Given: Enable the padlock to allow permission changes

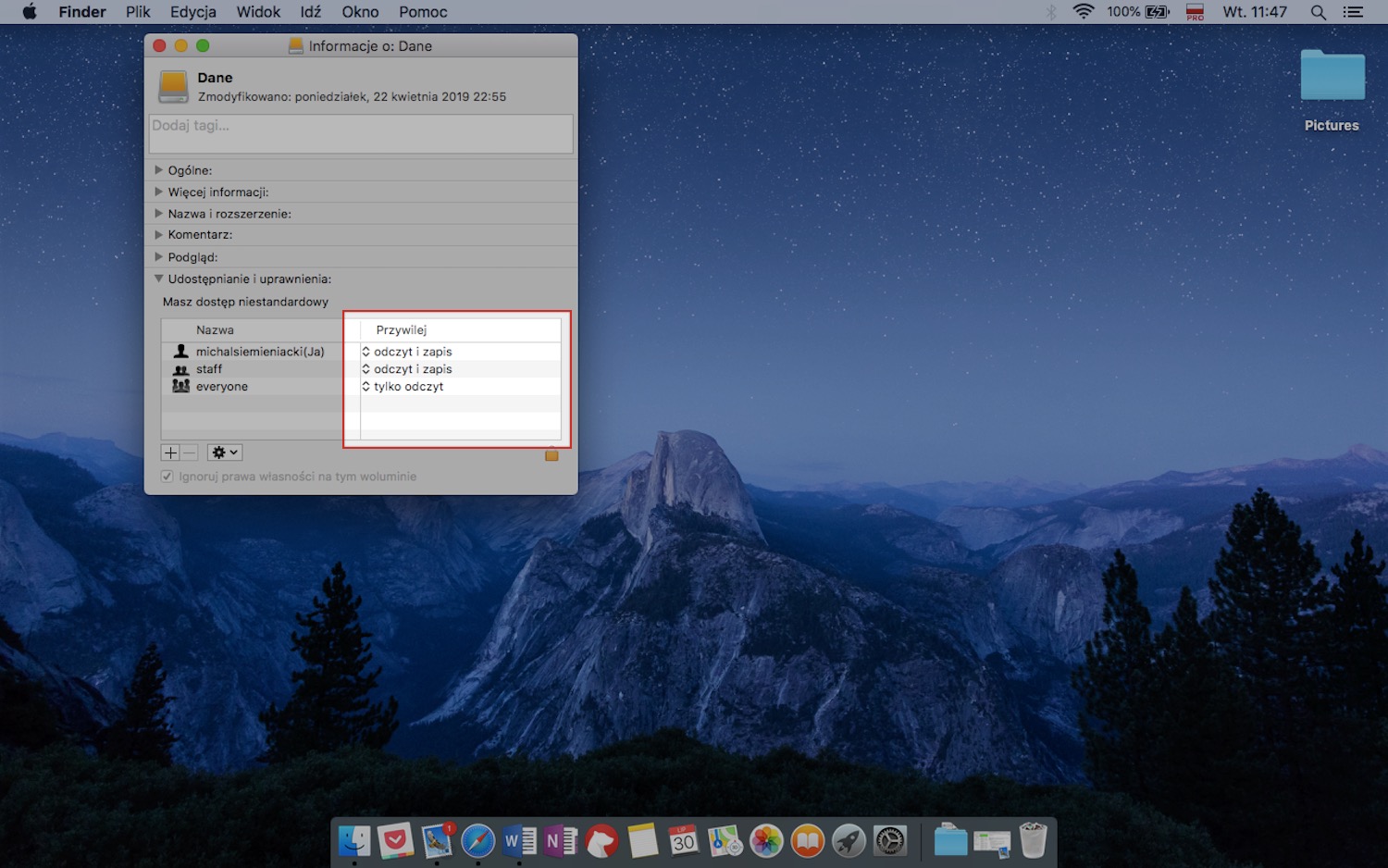Looking at the screenshot, I should tap(551, 454).
